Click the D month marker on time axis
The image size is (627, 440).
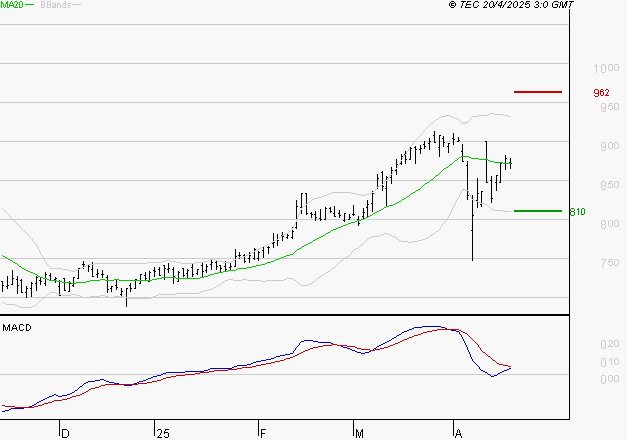pos(65,434)
